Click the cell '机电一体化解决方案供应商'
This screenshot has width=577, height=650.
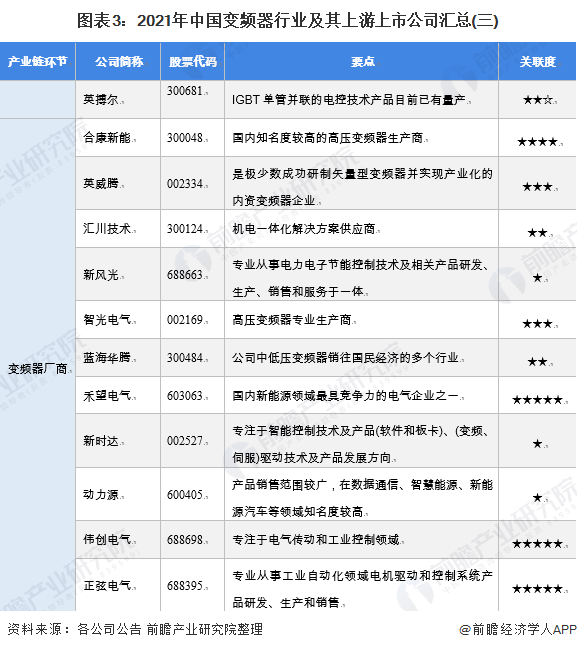pos(303,229)
